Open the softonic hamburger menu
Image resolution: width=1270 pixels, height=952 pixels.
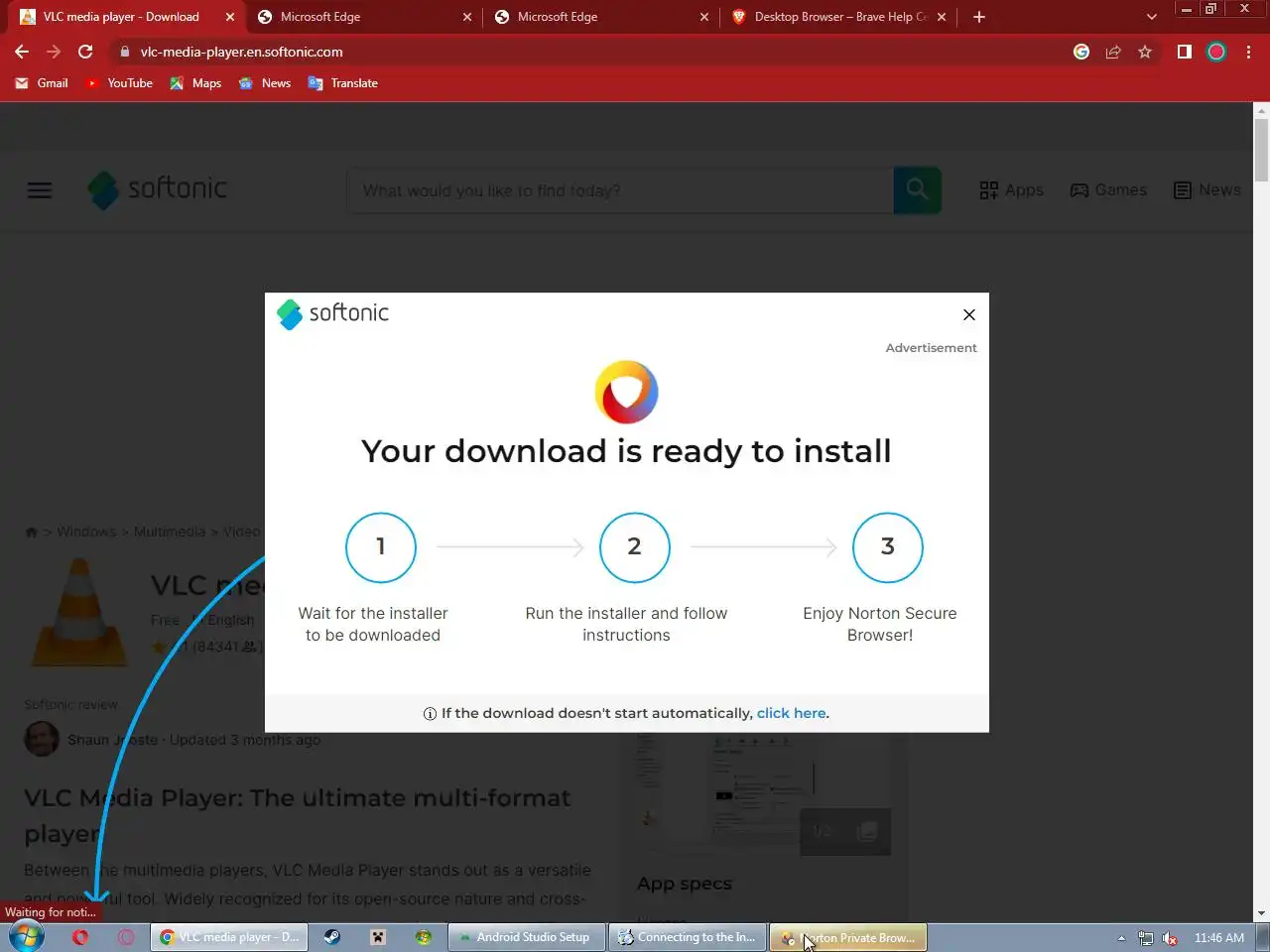tap(40, 190)
